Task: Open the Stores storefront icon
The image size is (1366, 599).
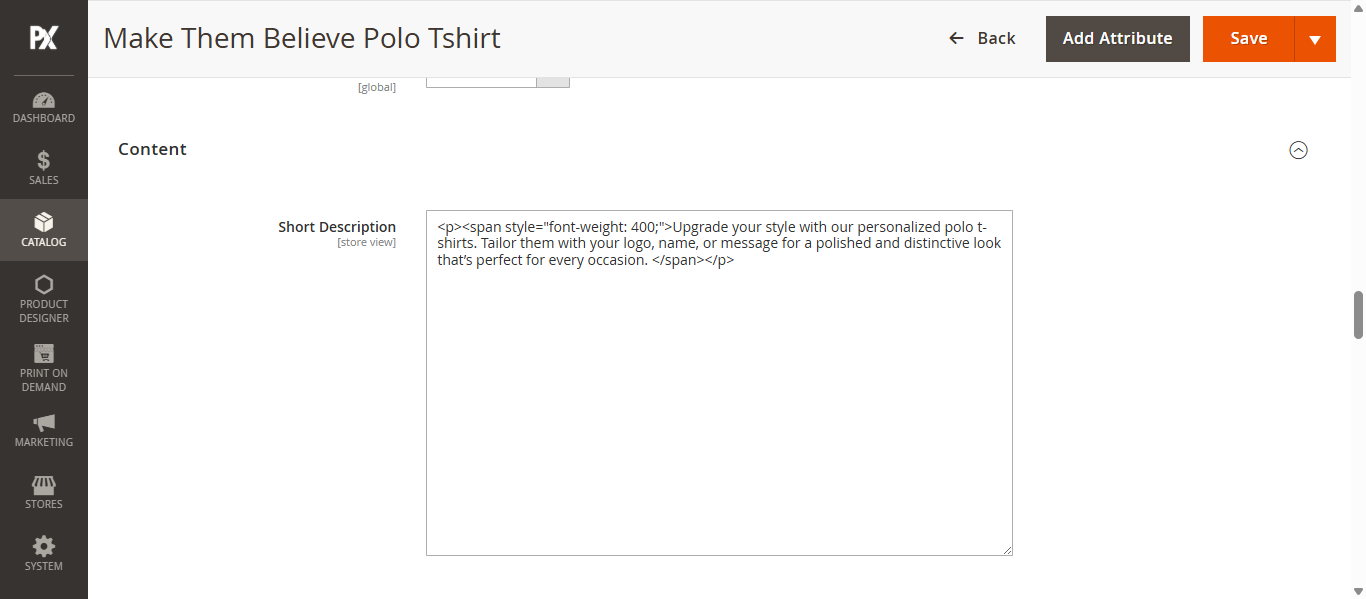Action: pos(44,485)
